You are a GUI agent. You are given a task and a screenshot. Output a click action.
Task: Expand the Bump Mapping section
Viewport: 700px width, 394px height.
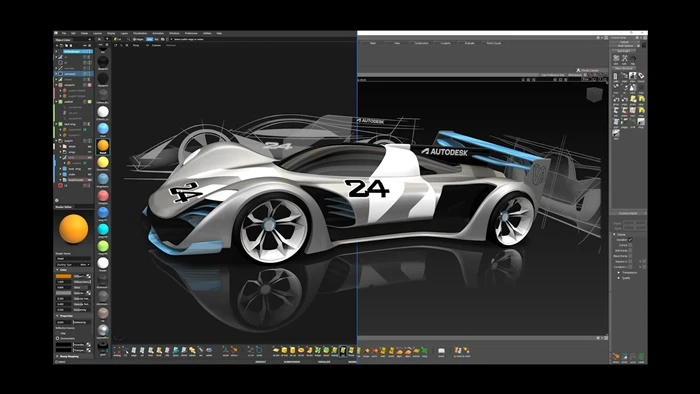57,356
